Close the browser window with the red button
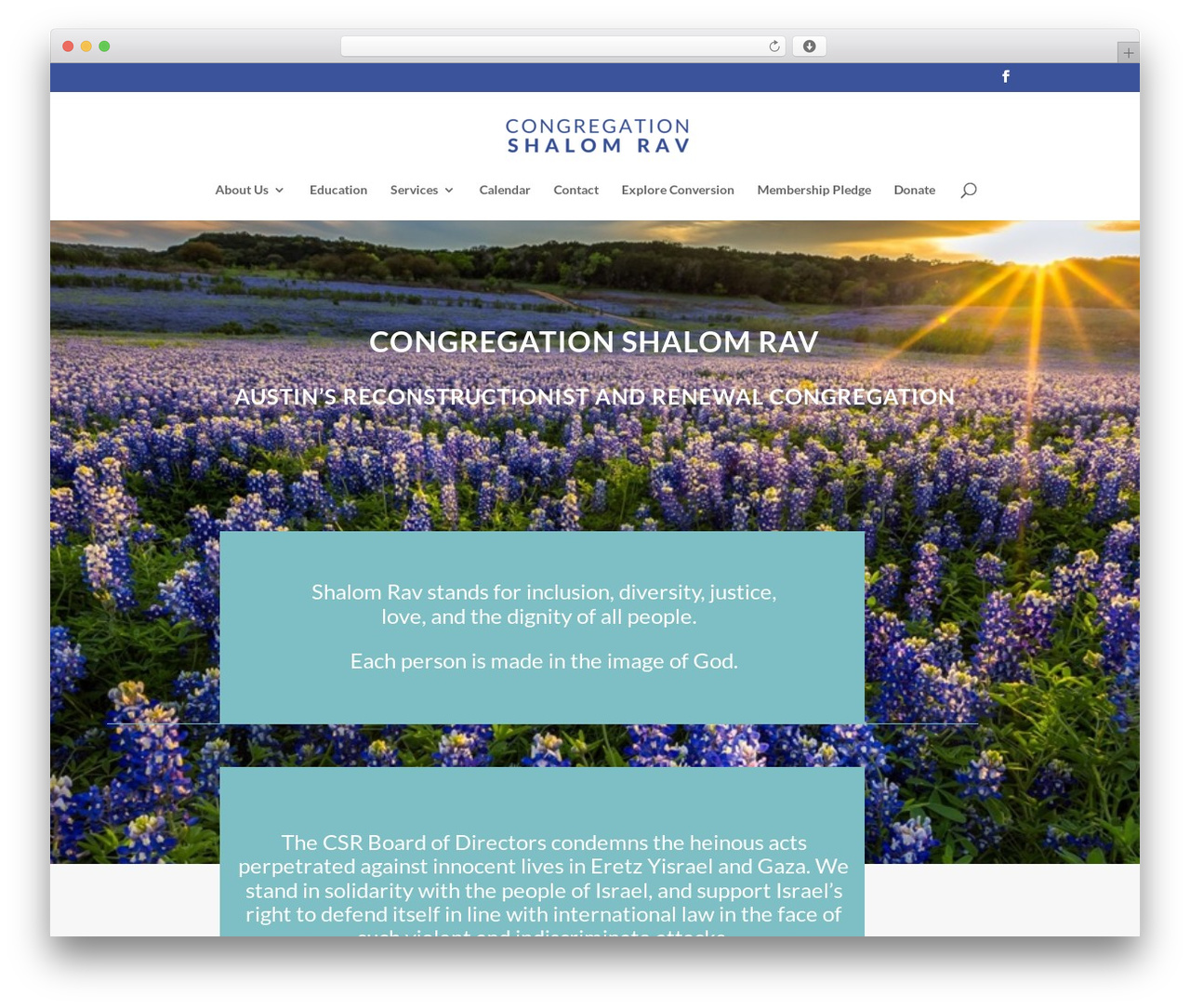The height and width of the screenshot is (1008, 1190). (68, 46)
